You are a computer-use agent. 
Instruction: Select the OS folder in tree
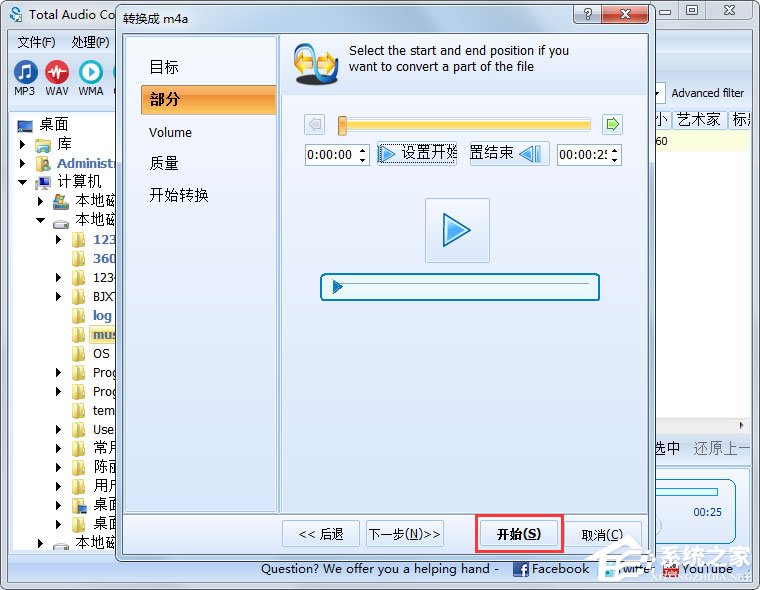coord(101,353)
